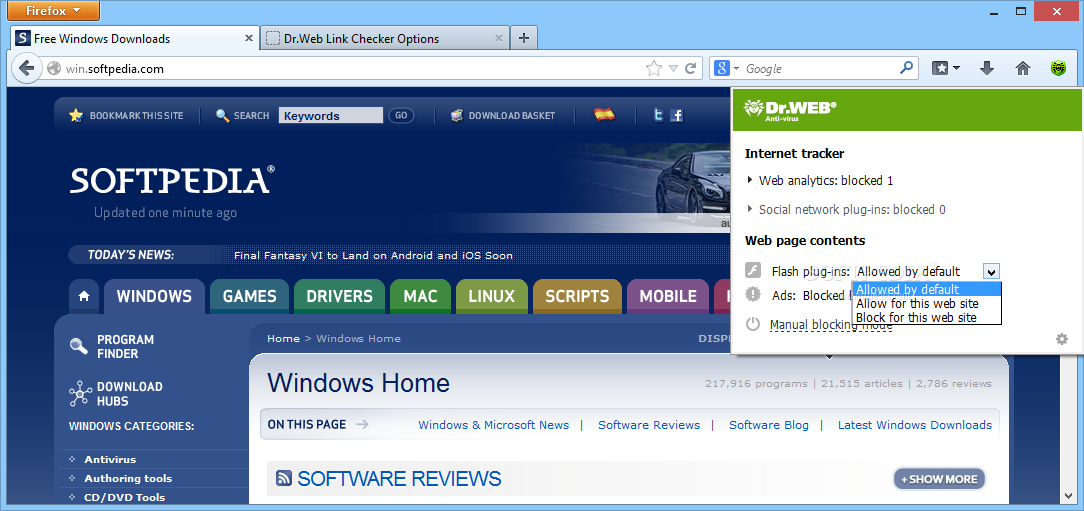The image size is (1084, 511).
Task: Click the + SHOW MORE button
Action: (940, 479)
